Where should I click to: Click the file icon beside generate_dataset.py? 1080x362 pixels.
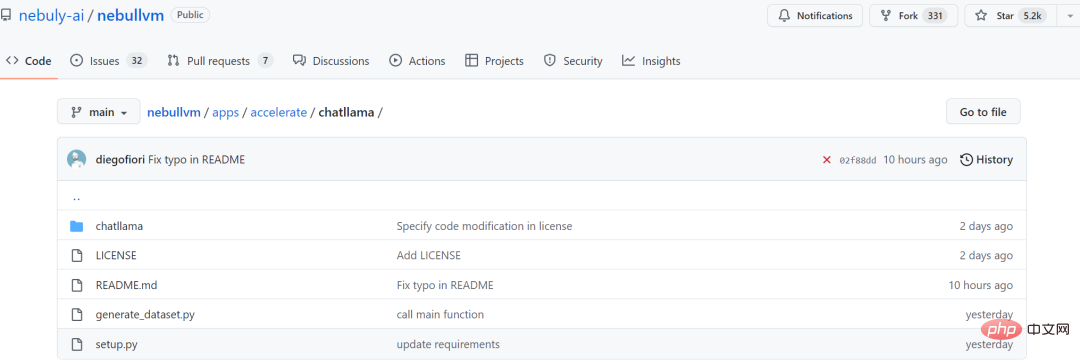tap(76, 315)
